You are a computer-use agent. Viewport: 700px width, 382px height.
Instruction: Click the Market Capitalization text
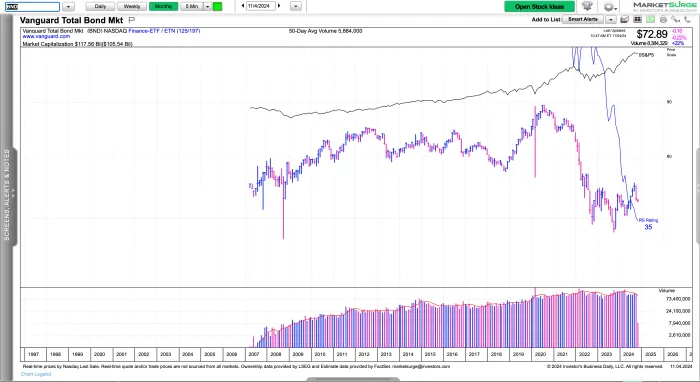tap(77, 44)
